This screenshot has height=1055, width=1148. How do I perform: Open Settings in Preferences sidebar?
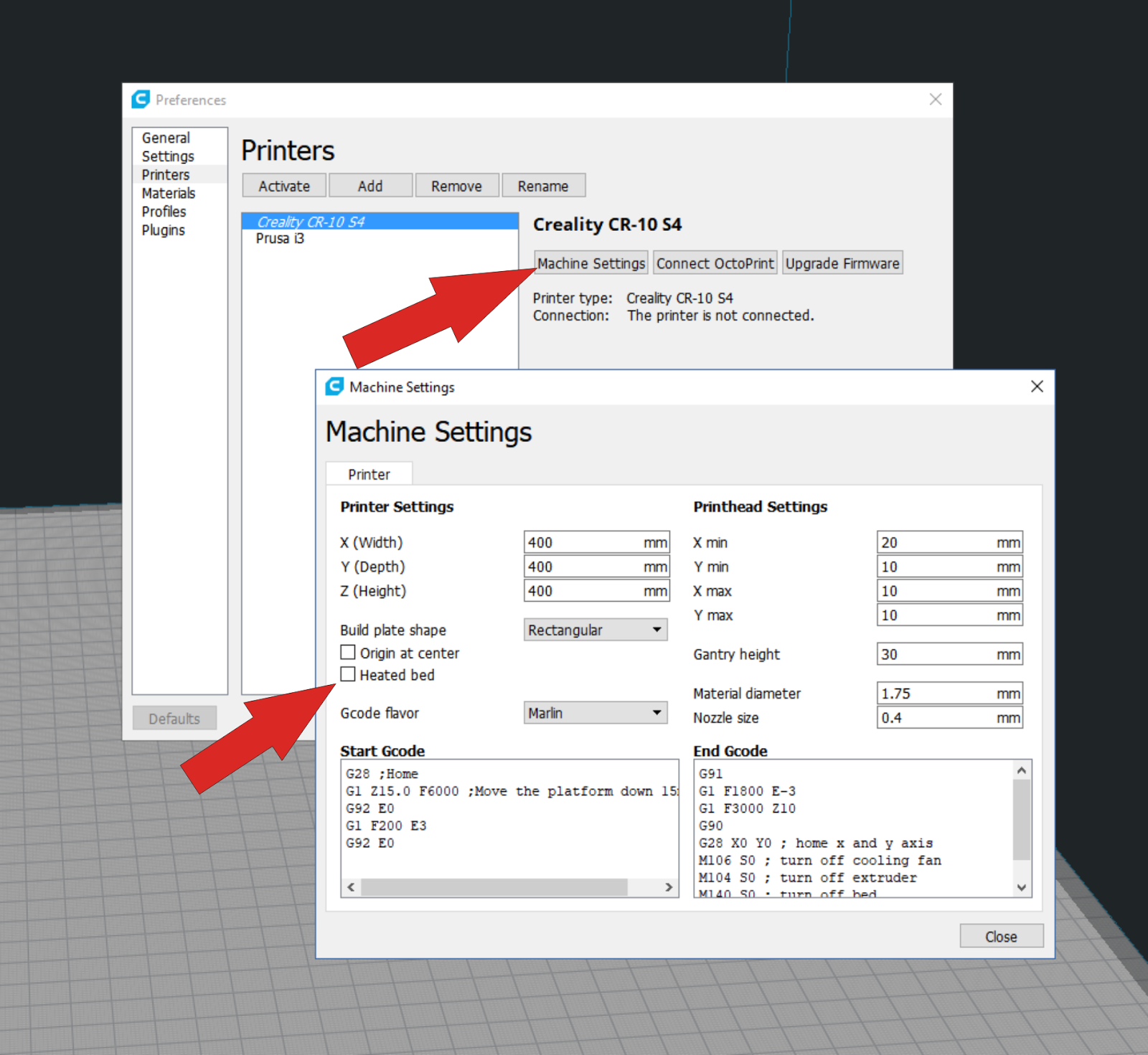(168, 156)
